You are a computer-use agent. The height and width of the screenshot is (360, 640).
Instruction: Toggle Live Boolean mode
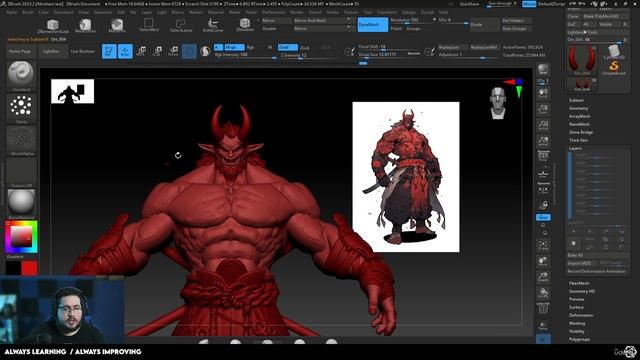pos(82,51)
